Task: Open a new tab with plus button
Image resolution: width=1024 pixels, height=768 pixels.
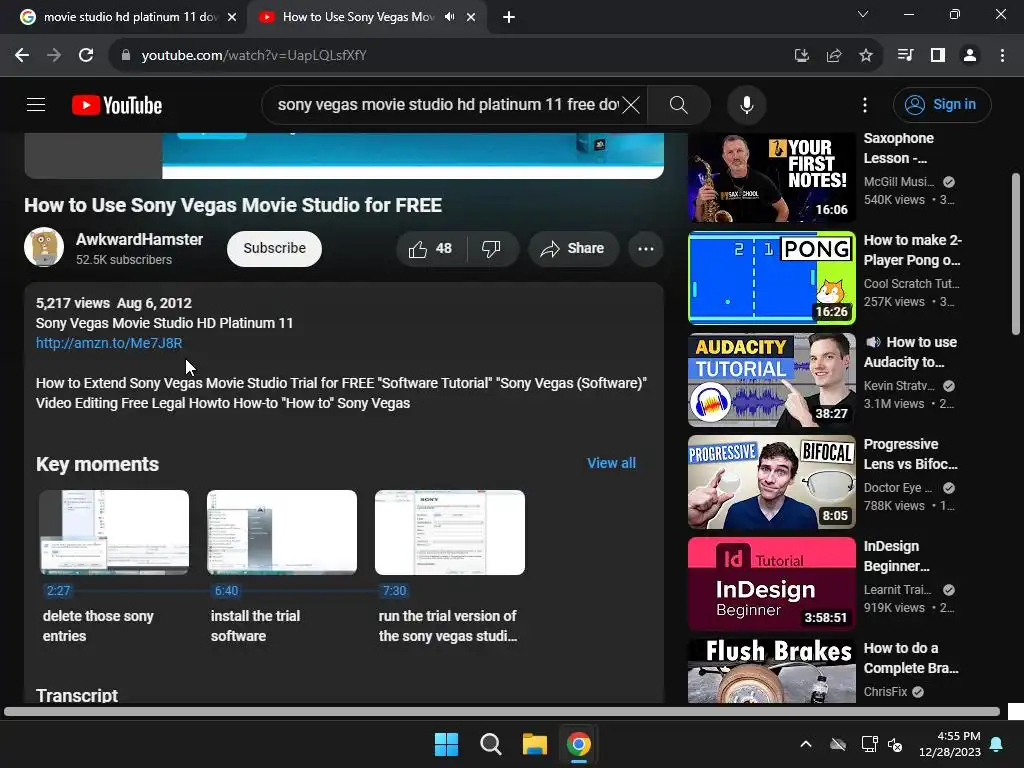Action: pos(509,17)
